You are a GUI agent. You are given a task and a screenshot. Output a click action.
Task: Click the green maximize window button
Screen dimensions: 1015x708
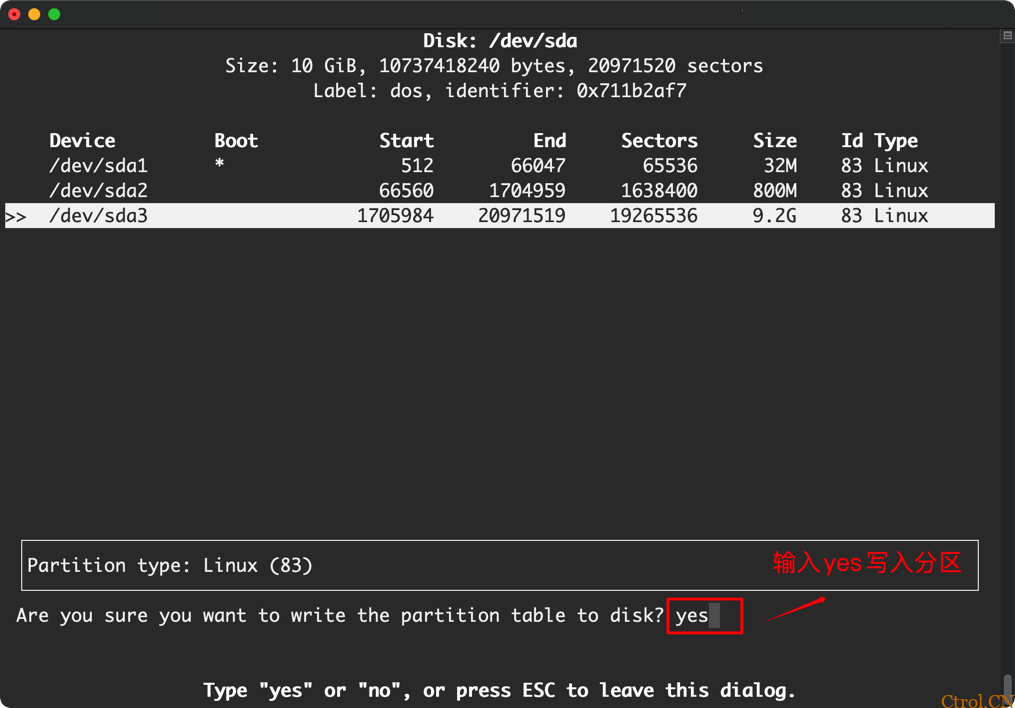tap(54, 14)
